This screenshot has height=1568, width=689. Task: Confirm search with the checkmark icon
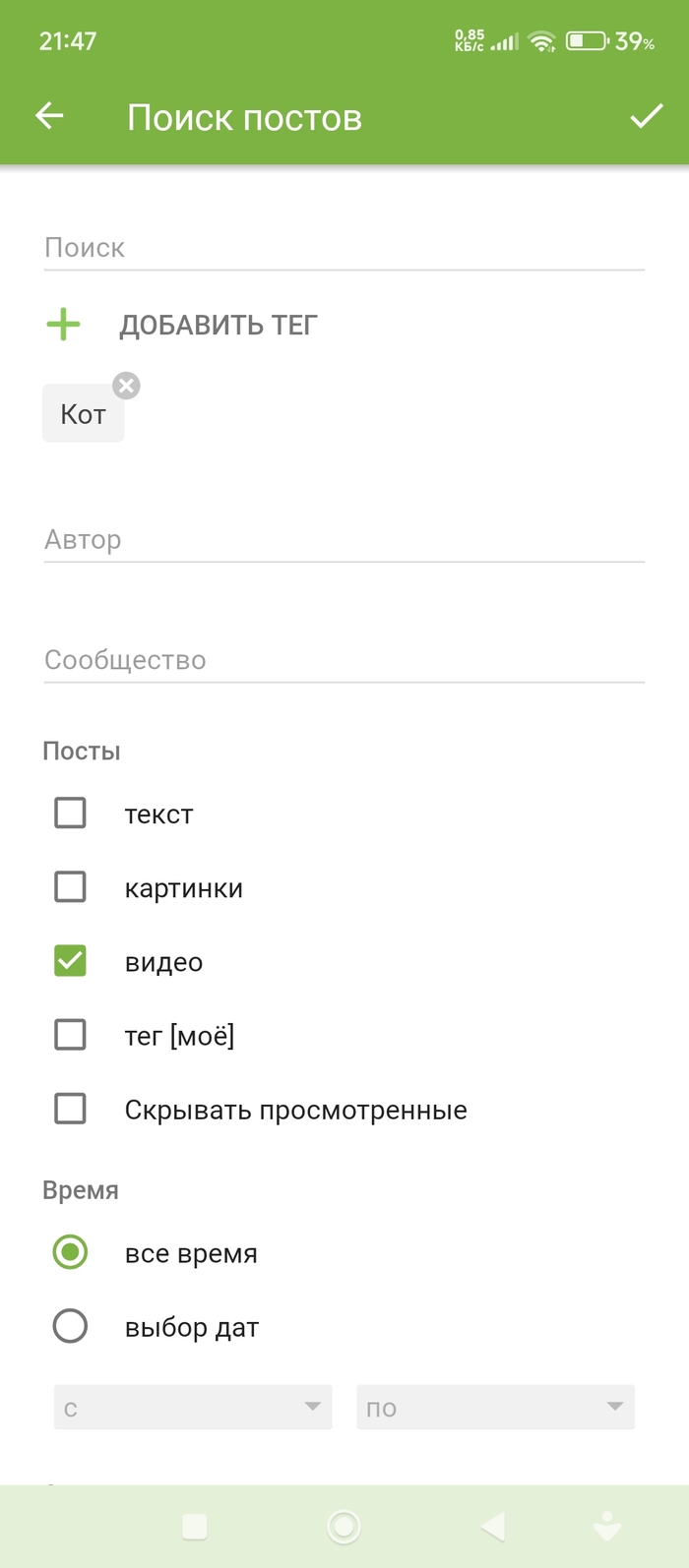pyautogui.click(x=646, y=117)
